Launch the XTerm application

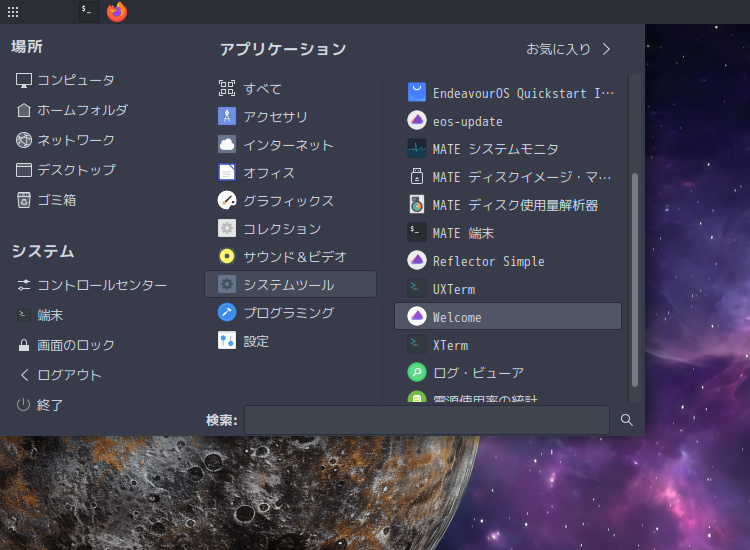pyautogui.click(x=507, y=344)
